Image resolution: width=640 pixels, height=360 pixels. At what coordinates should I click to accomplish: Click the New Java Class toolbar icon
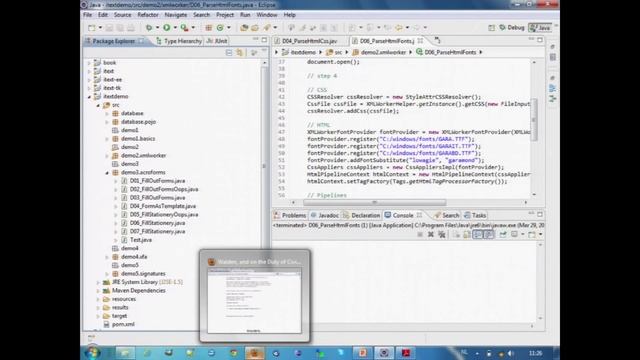point(220,28)
